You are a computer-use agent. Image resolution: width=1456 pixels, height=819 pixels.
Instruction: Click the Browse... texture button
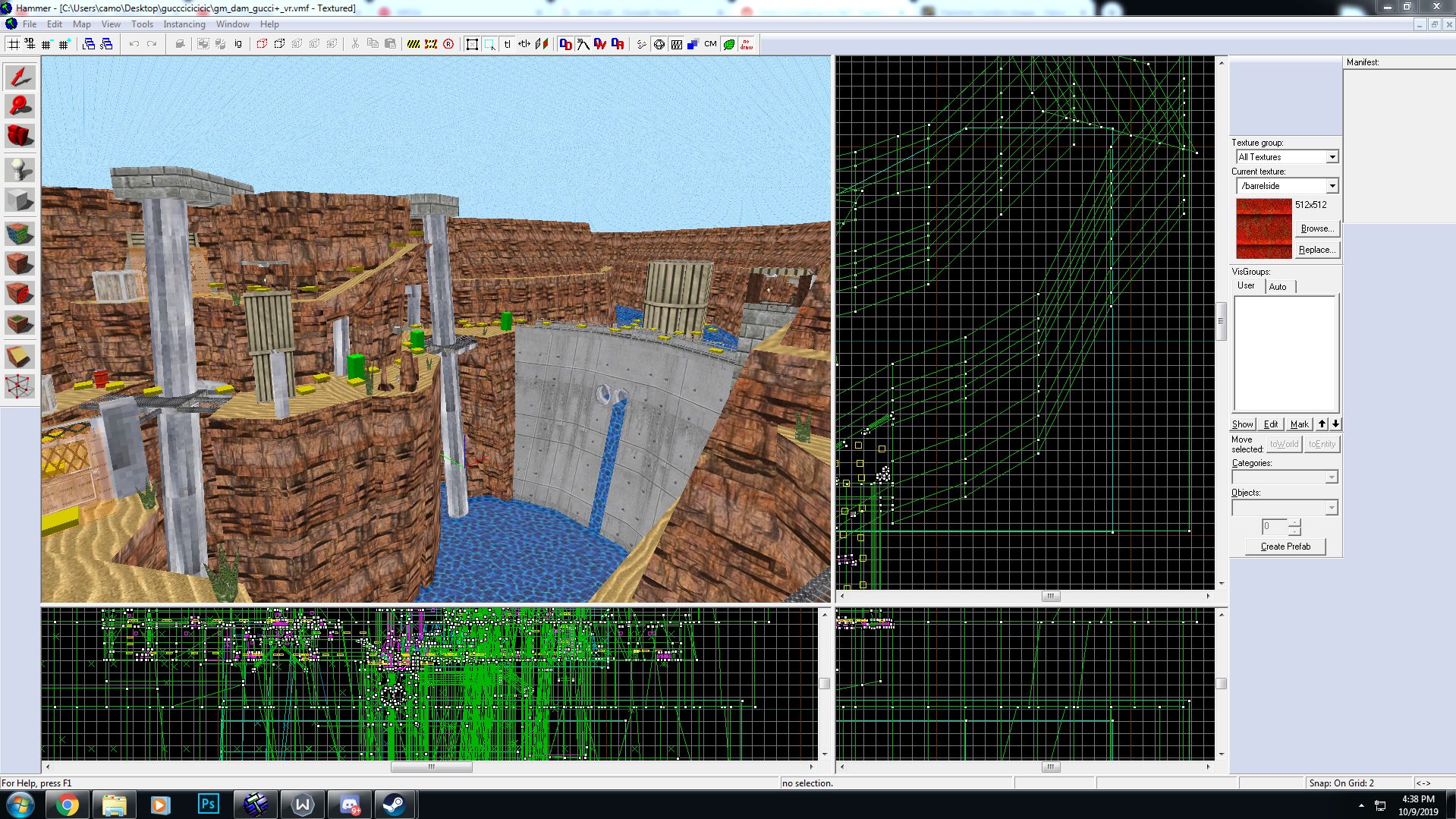1316,228
